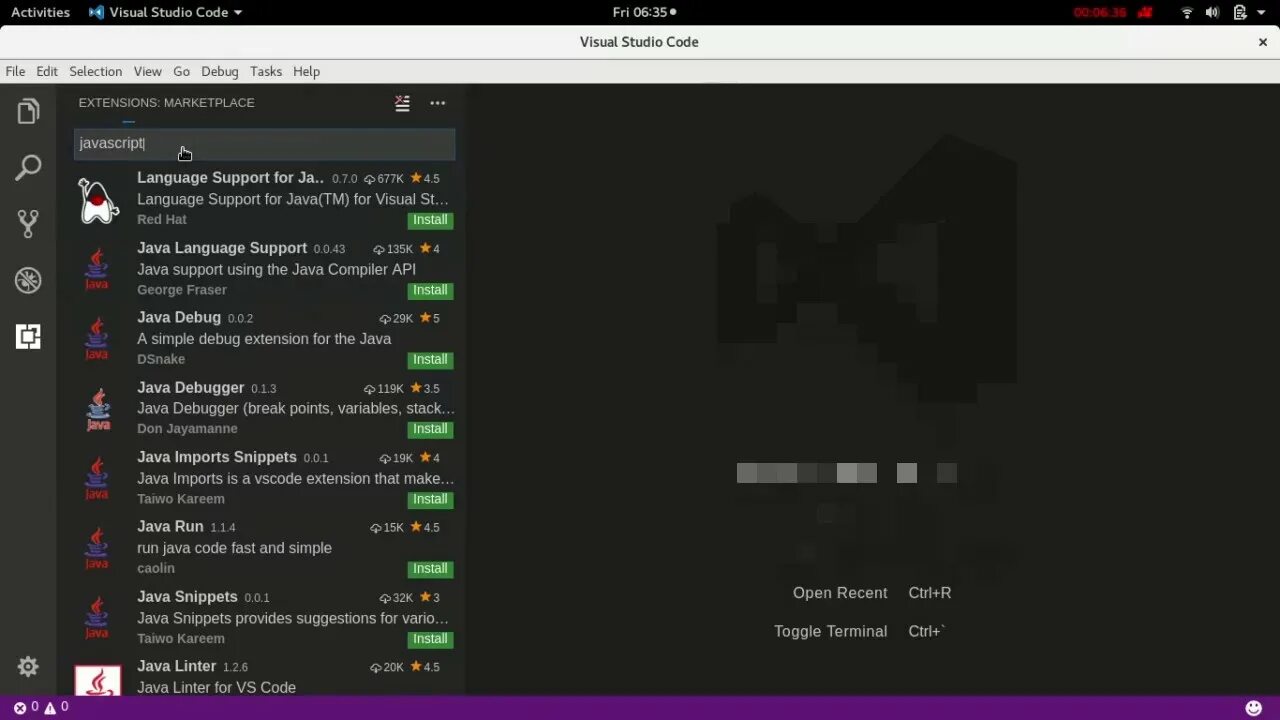This screenshot has width=1280, height=720.
Task: Select Java Run extension title
Action: point(170,526)
